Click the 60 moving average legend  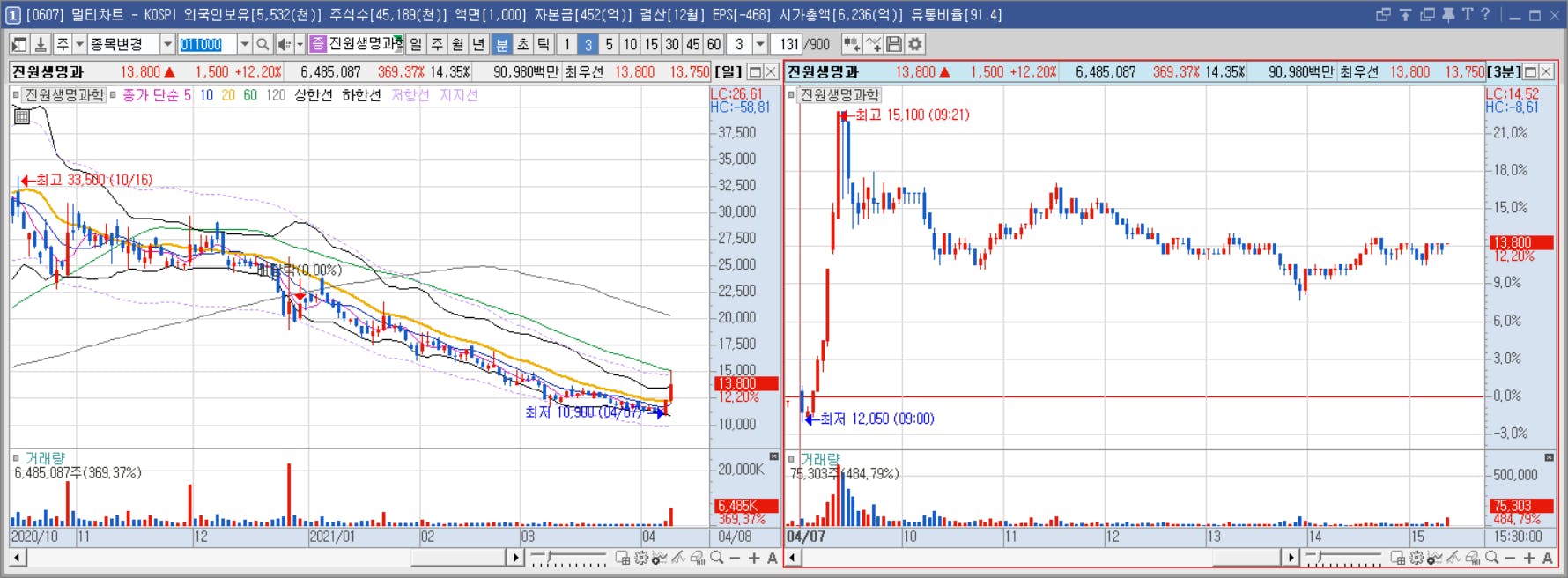click(250, 95)
